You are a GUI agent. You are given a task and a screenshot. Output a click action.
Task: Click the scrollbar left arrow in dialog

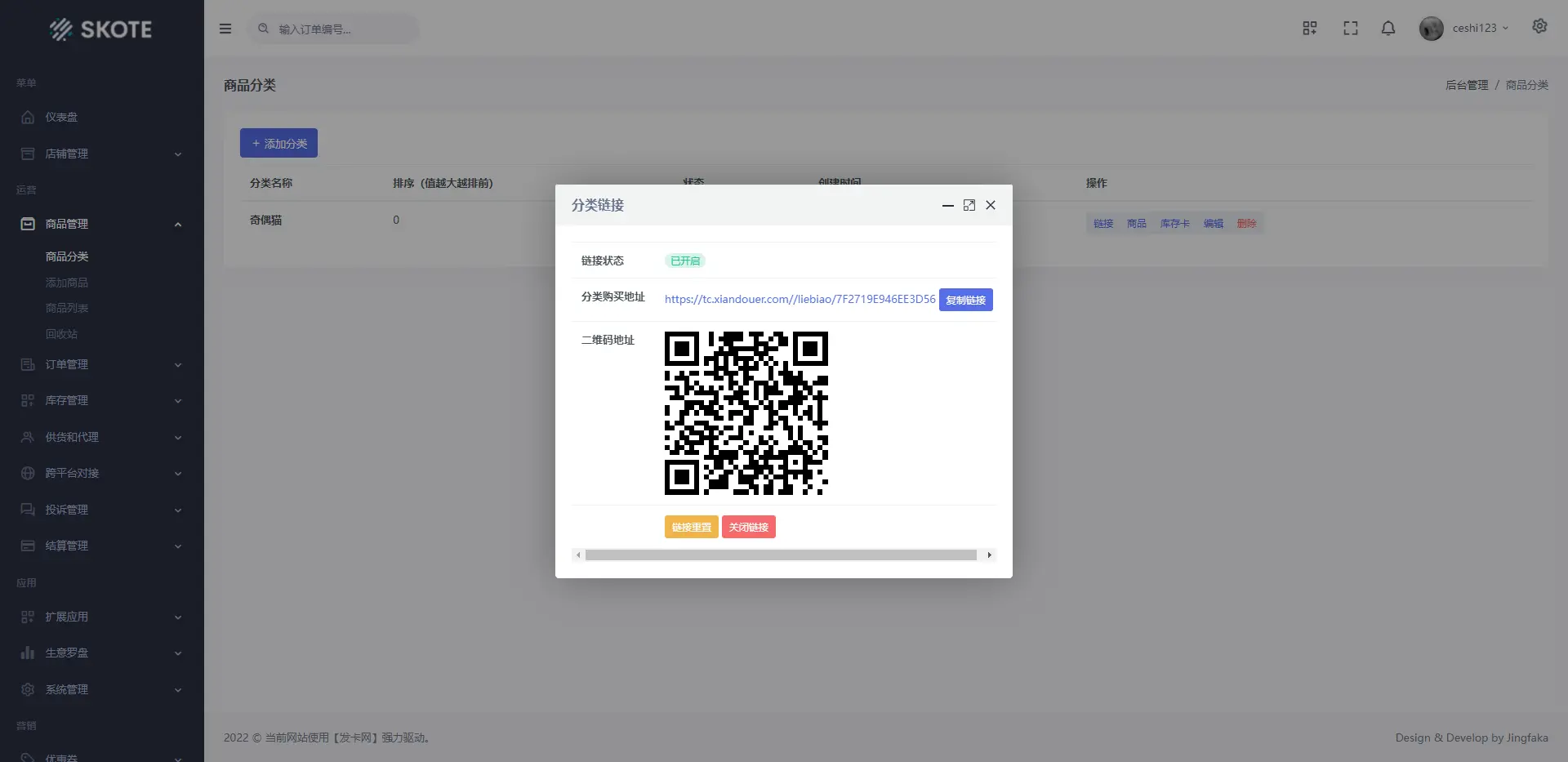(x=578, y=555)
